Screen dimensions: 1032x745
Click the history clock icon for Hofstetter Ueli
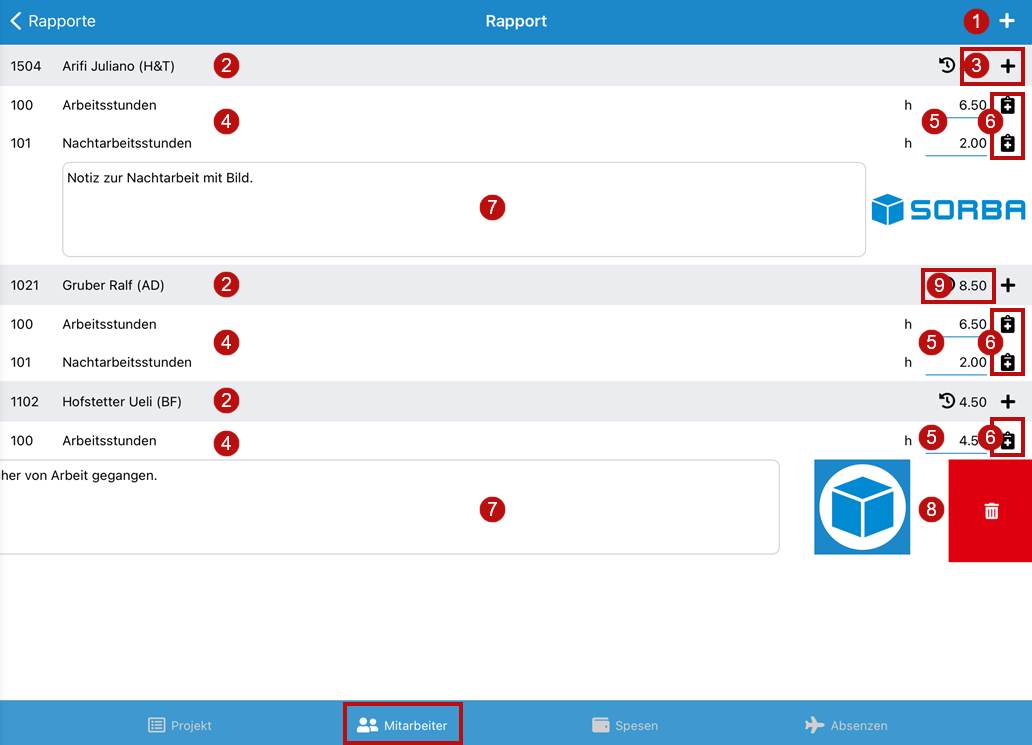point(947,401)
